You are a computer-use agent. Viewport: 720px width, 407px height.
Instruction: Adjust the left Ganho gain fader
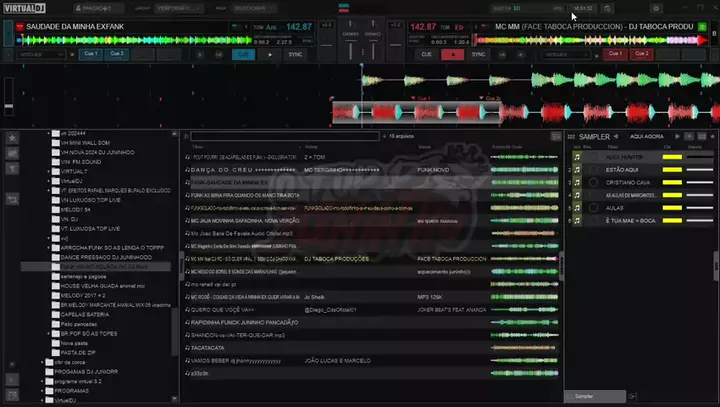pos(350,50)
